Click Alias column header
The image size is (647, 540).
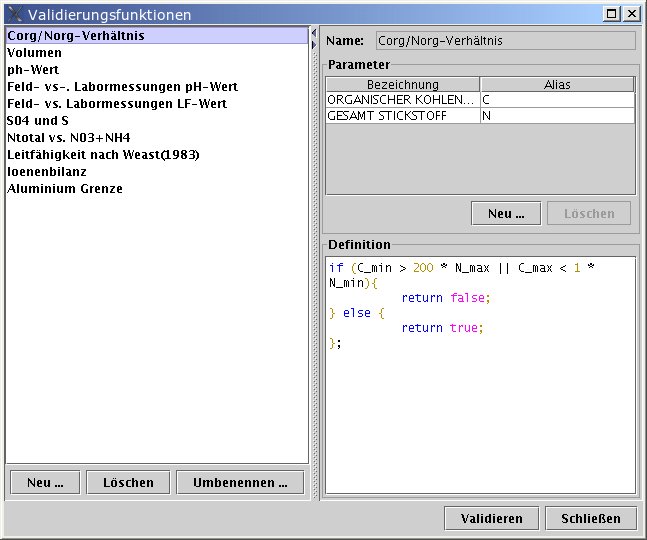click(557, 85)
